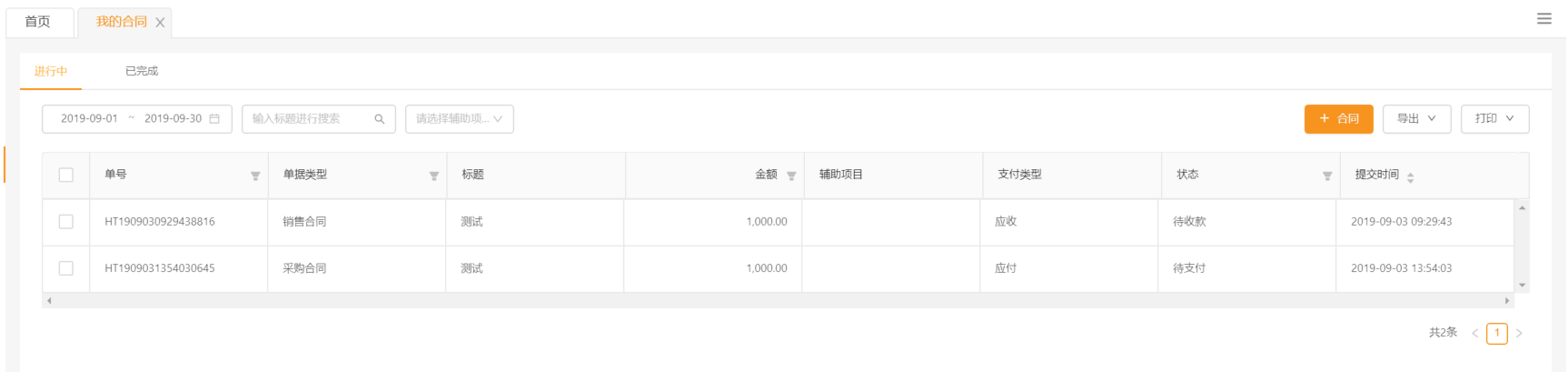Viewport: 1568px width, 372px height.
Task: Click the title search input field
Action: point(309,119)
